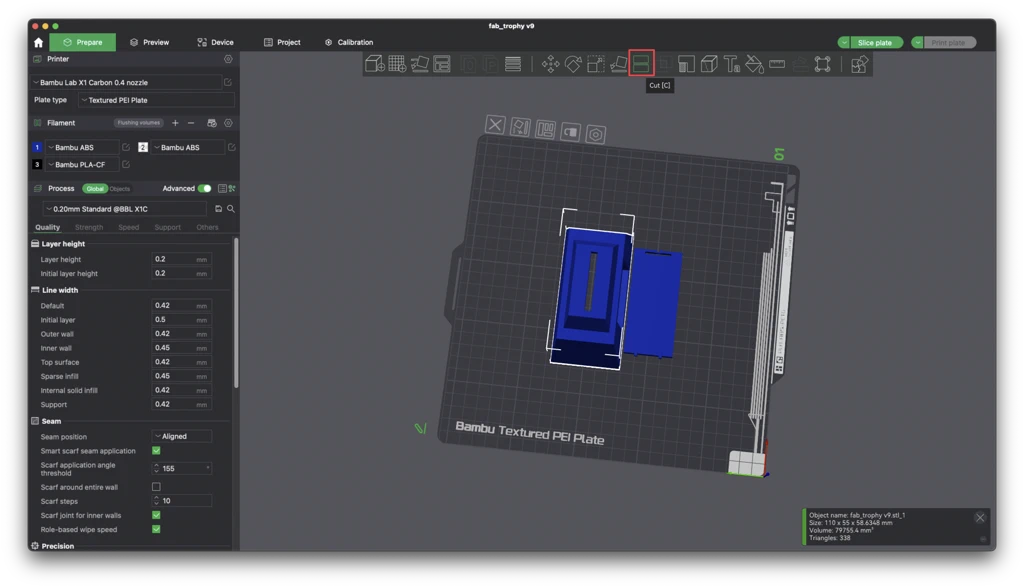This screenshot has height=588, width=1024.
Task: Save the process preset
Action: pyautogui.click(x=218, y=209)
